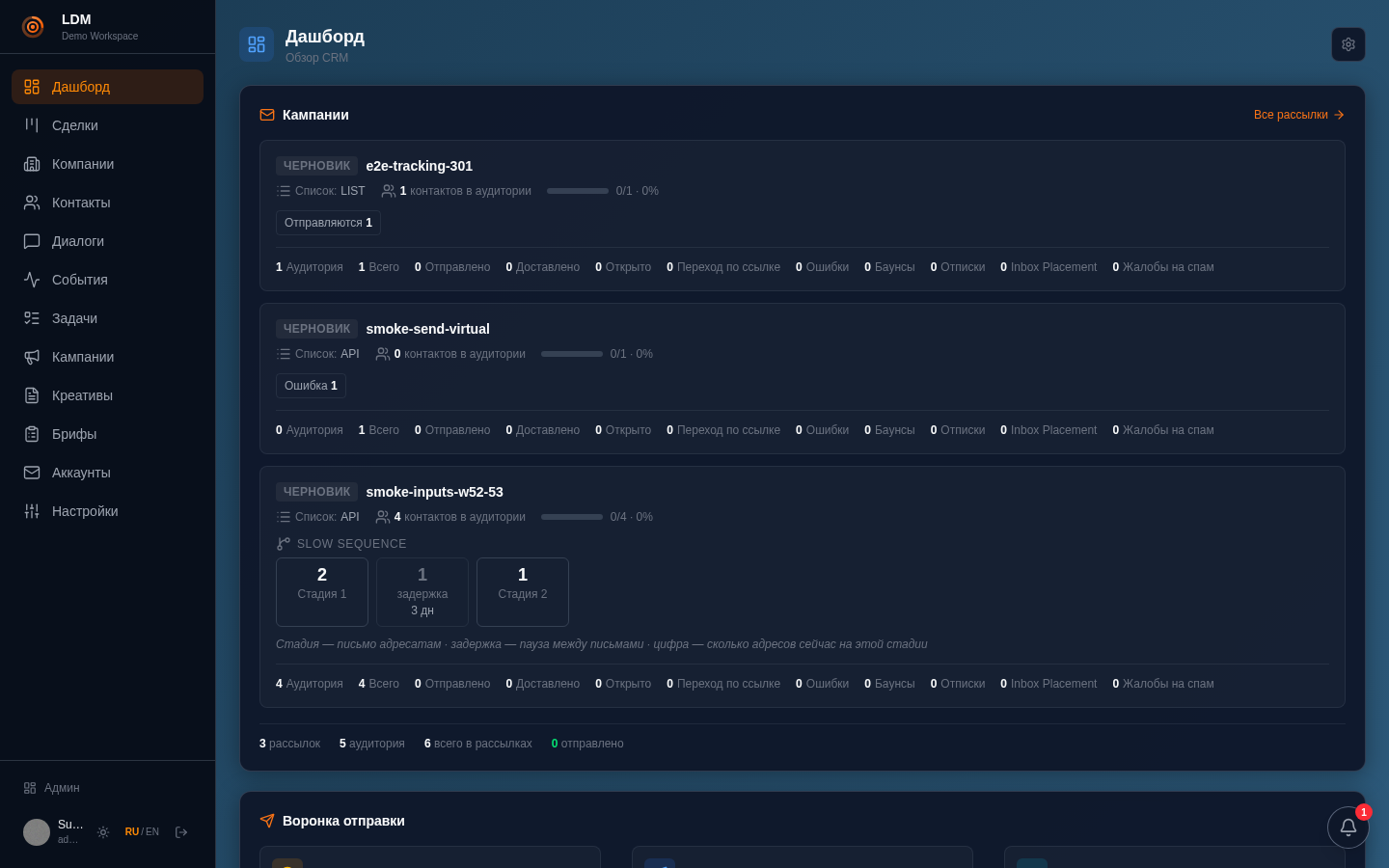Click ЧЕРНОВИК badge of smoke-send-virtual
Screen dimensions: 1389x868
(x=316, y=329)
